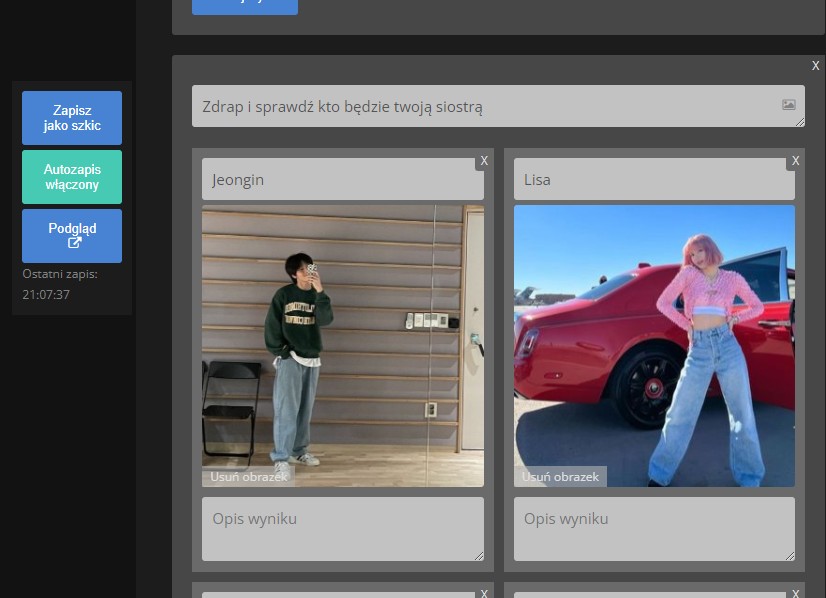Click the X on the bottom-left partially visible card
Viewport: 826px width, 598px height.
(x=484, y=592)
